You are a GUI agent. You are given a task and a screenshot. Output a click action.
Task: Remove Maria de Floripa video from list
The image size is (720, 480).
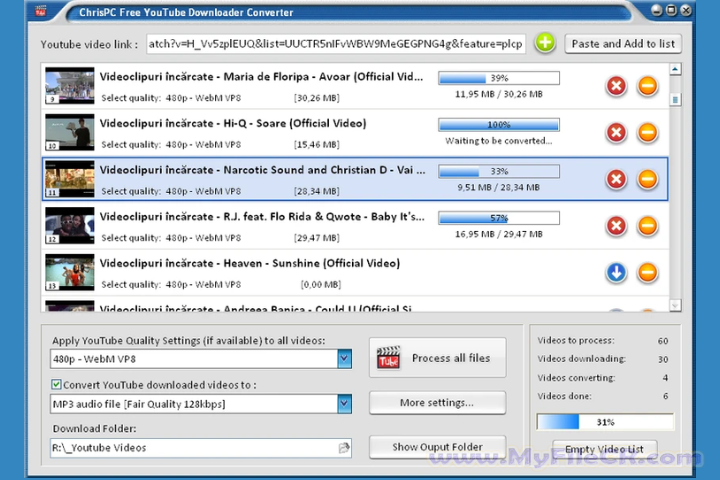[647, 86]
